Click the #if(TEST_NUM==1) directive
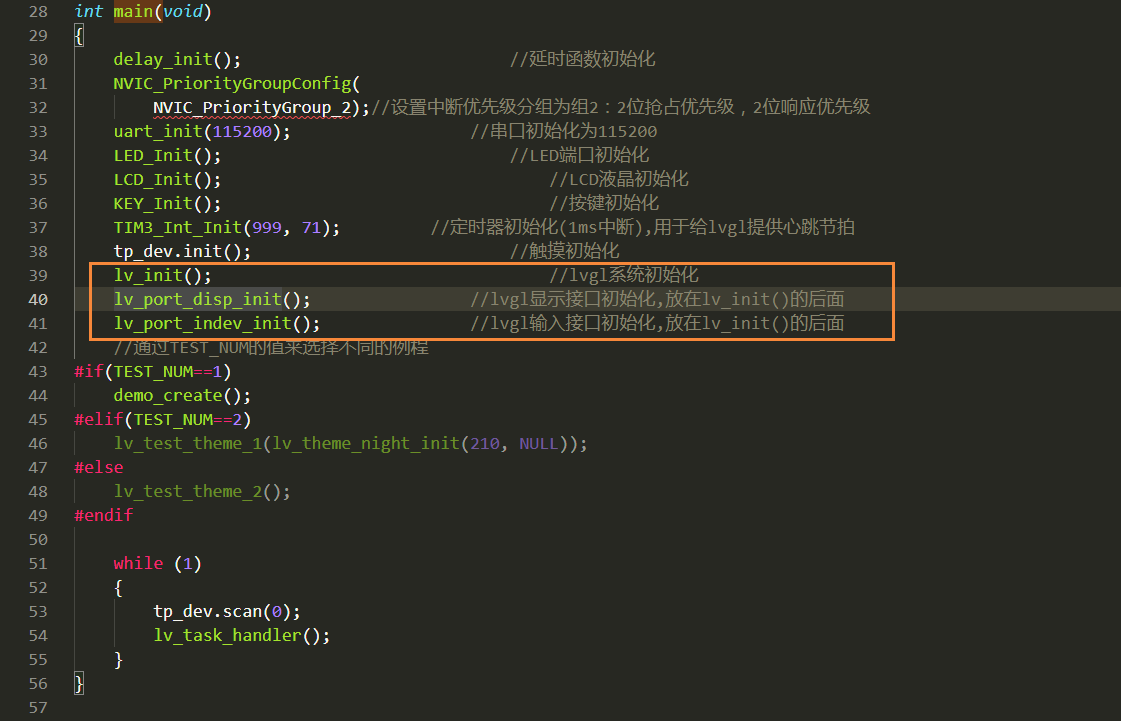 [153, 372]
